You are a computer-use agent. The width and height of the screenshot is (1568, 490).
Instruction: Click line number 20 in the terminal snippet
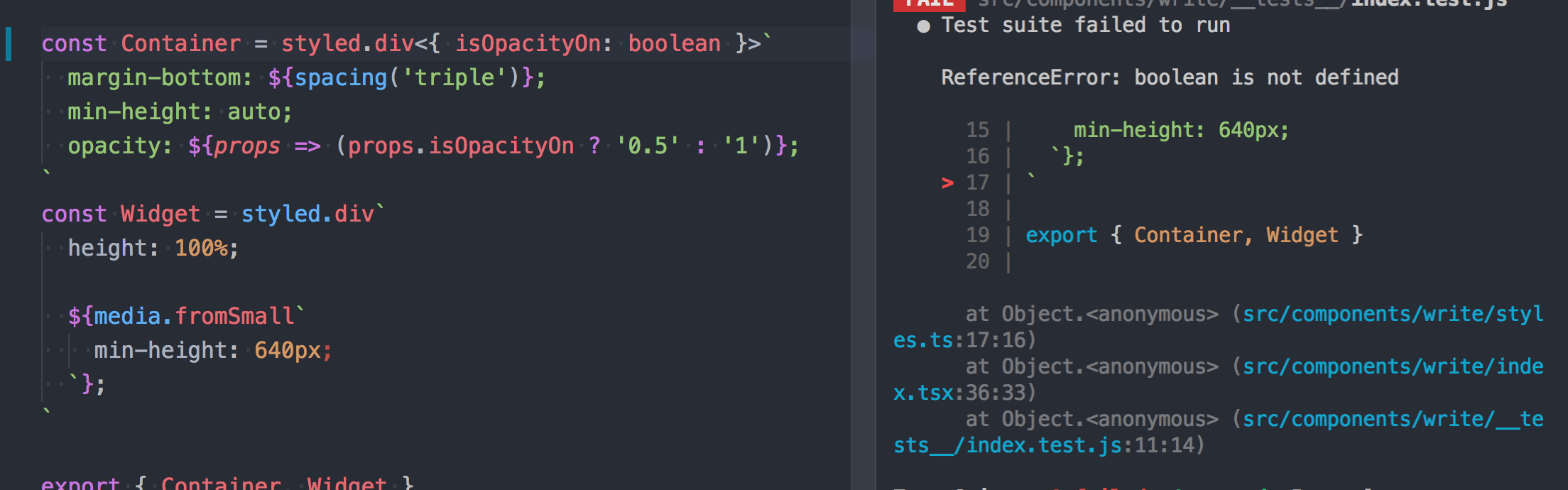click(977, 262)
